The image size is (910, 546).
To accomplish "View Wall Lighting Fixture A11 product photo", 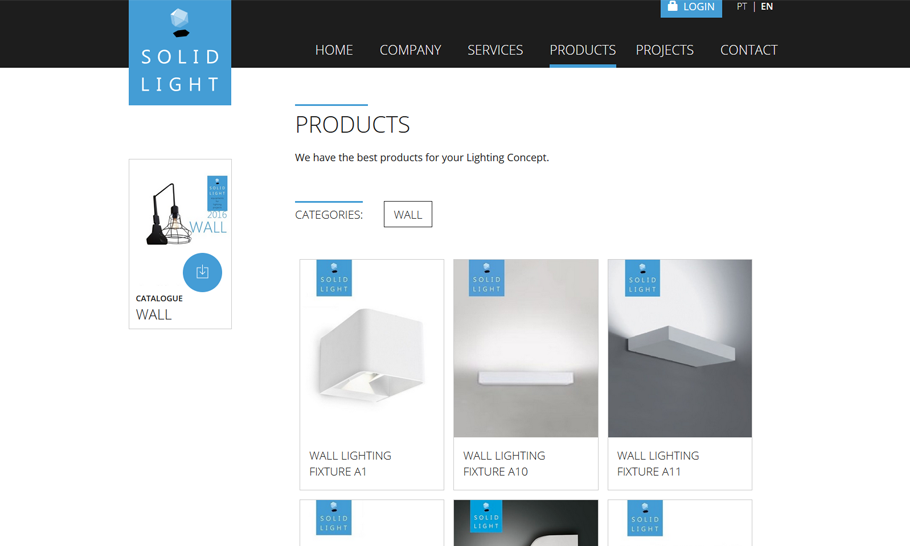I will [x=680, y=348].
